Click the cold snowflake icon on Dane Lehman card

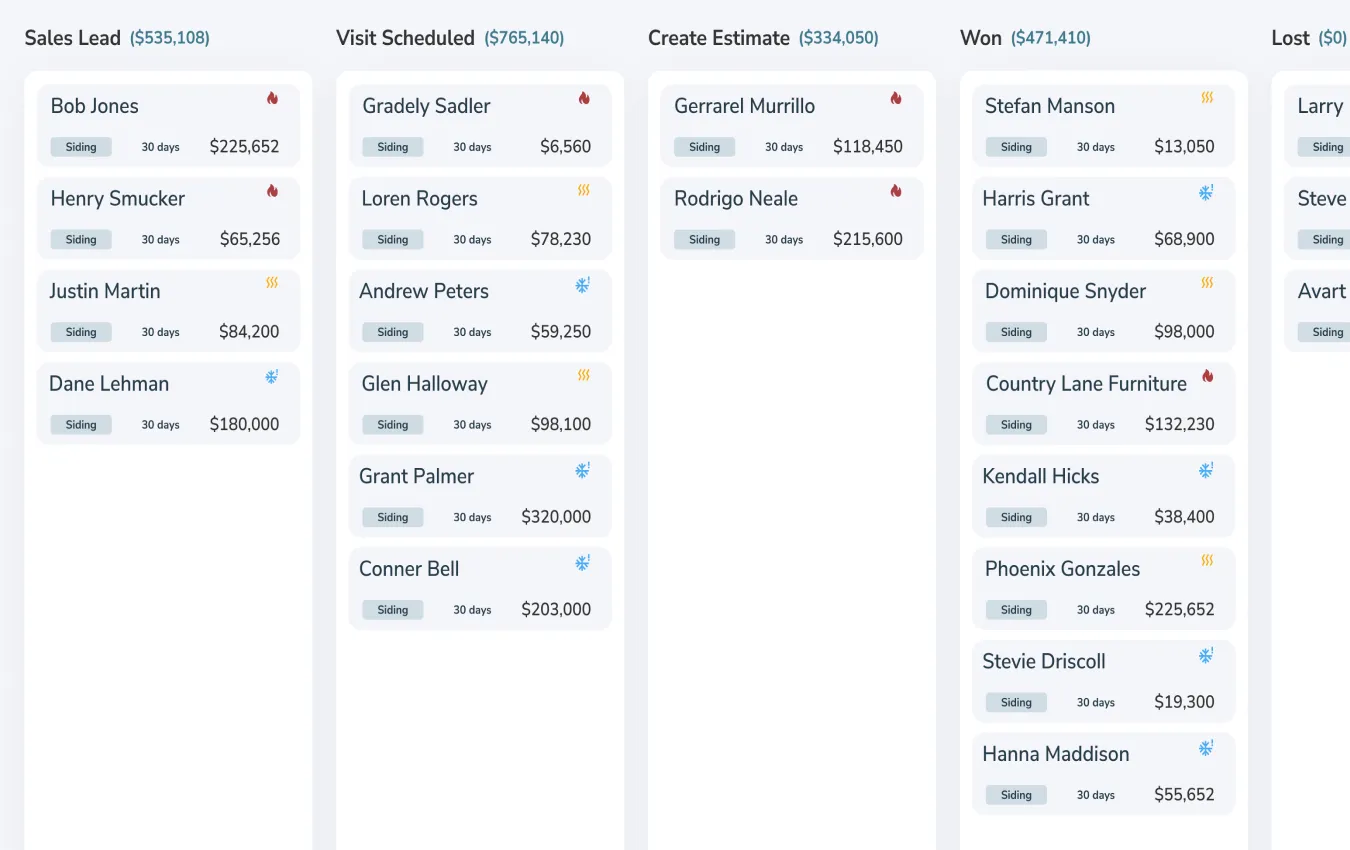(x=271, y=376)
